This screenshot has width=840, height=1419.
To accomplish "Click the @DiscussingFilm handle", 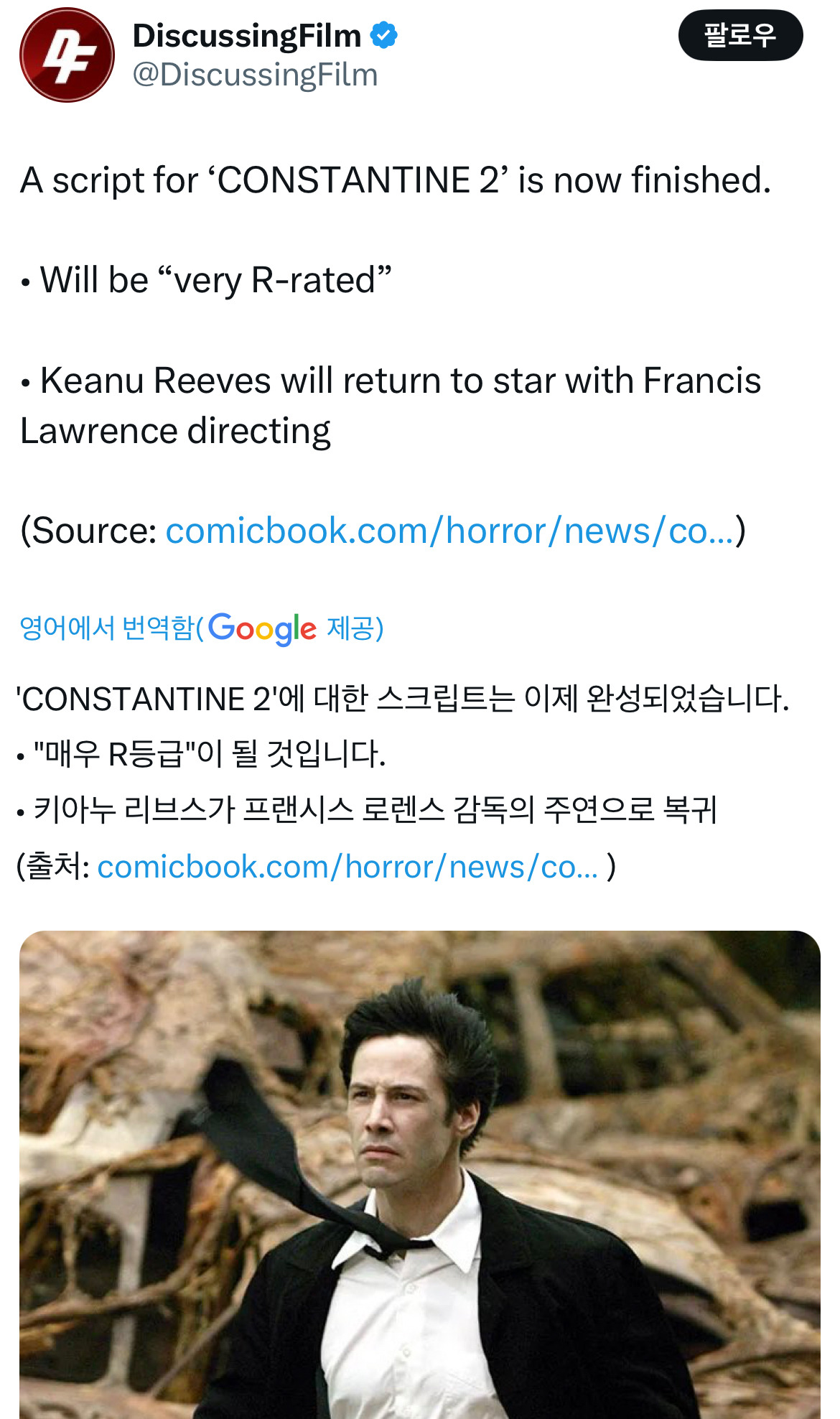I will click(255, 75).
